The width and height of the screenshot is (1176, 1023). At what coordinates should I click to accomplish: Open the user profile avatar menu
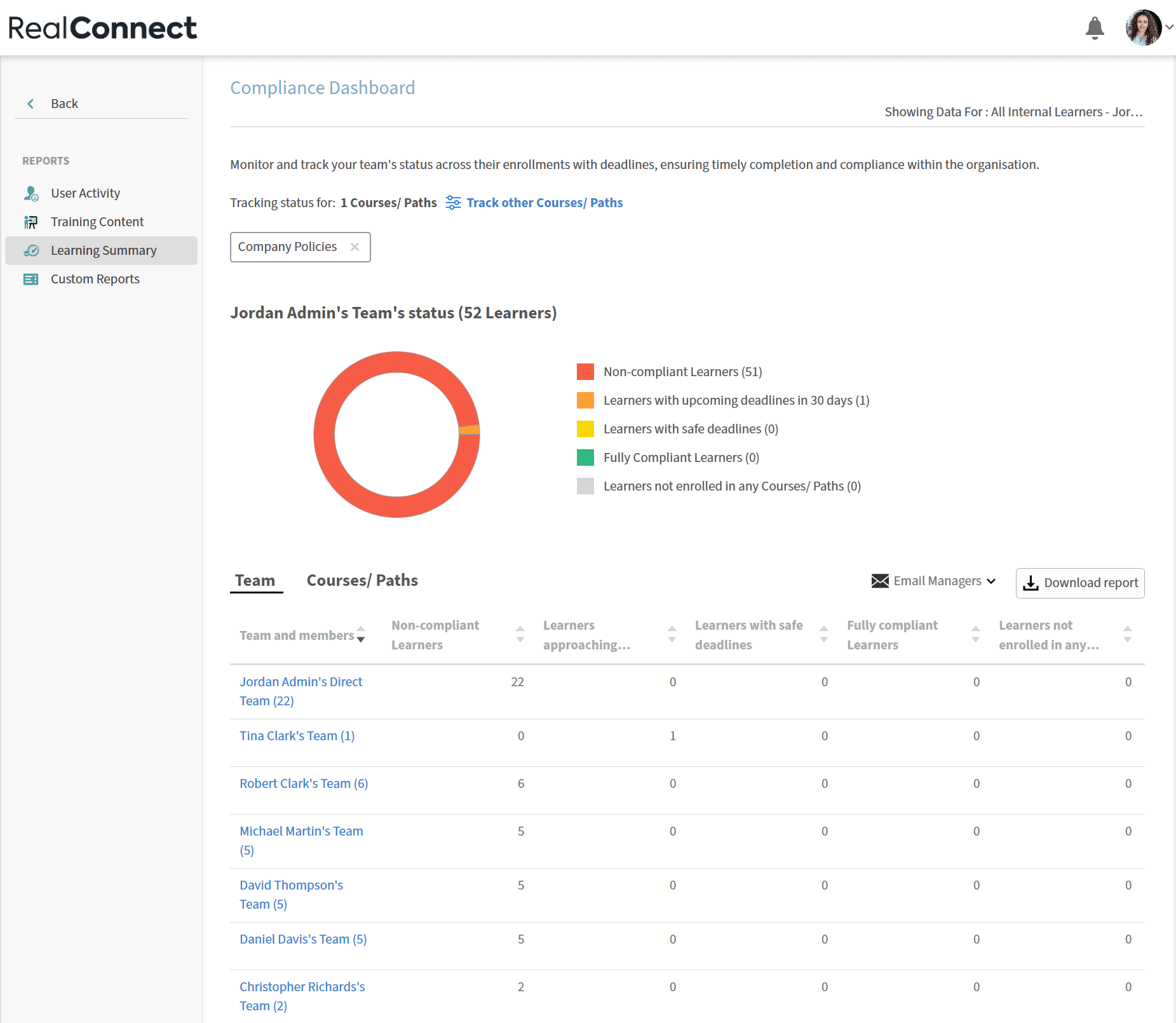(1143, 27)
